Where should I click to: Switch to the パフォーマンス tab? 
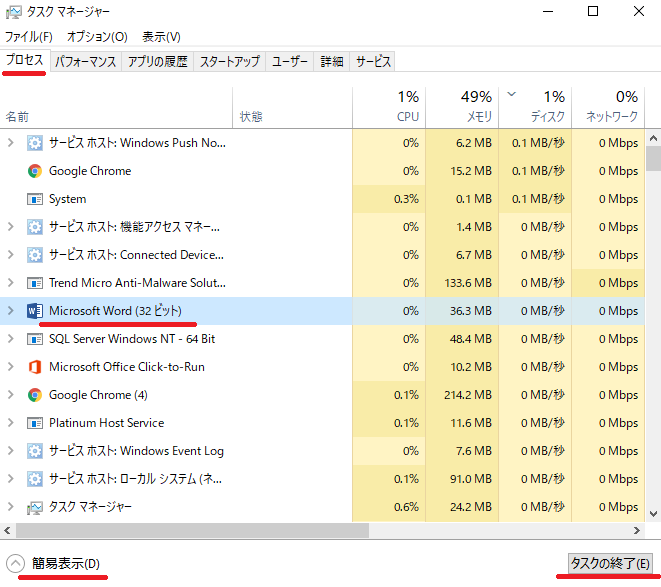(x=86, y=62)
